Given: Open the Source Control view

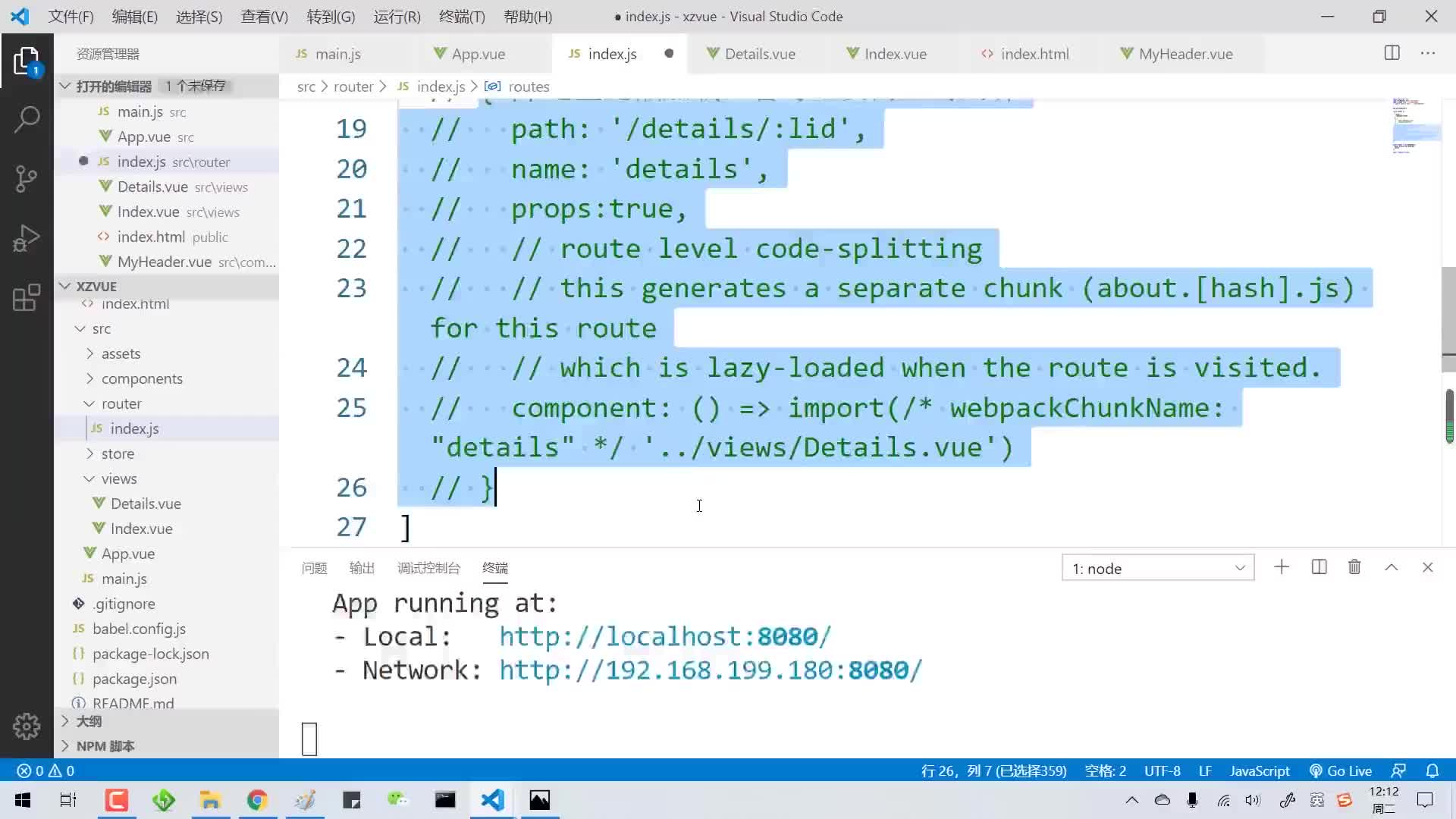Looking at the screenshot, I should click(x=27, y=179).
